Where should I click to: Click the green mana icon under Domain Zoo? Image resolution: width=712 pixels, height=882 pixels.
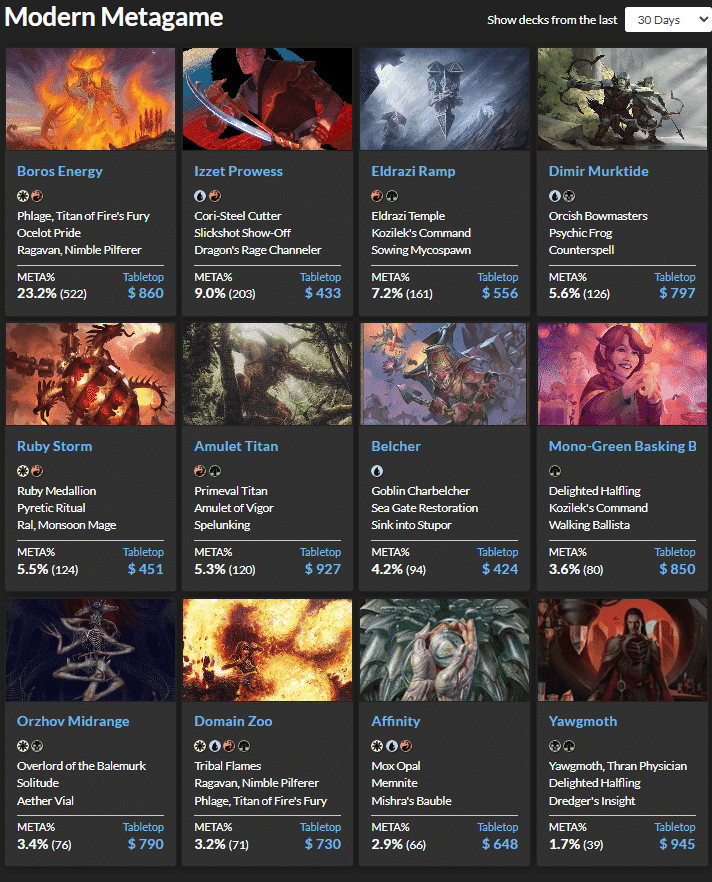pos(244,746)
